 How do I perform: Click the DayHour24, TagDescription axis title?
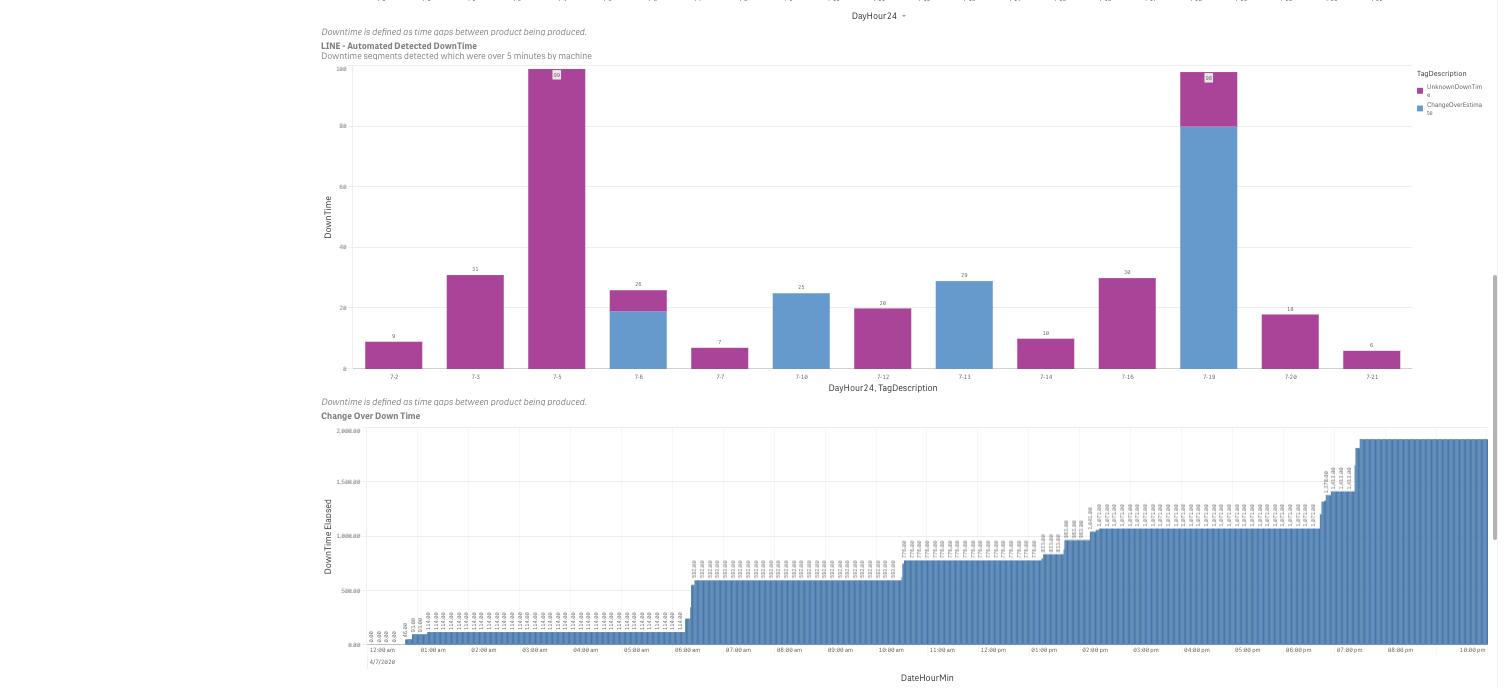point(883,388)
